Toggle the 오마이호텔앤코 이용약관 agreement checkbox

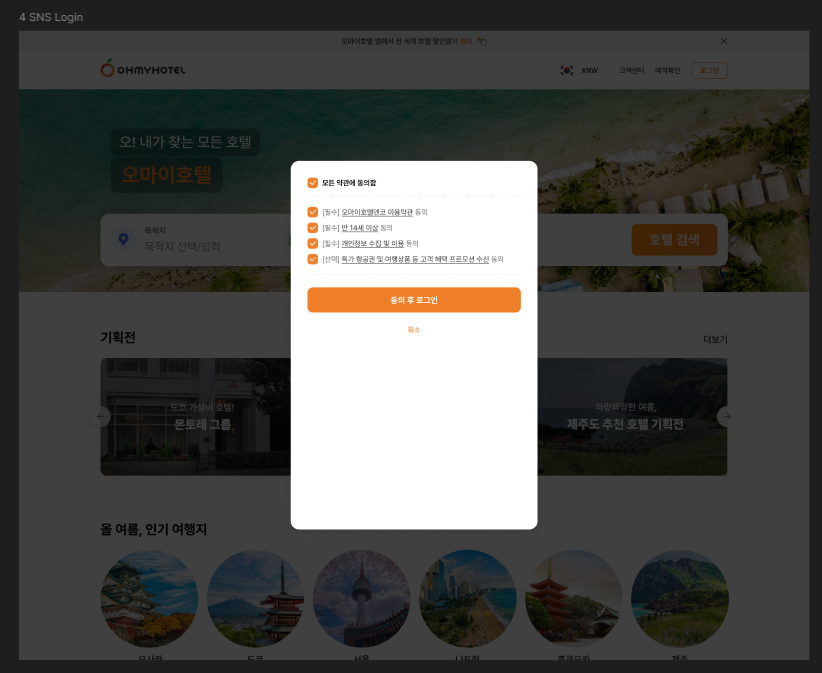coord(312,212)
